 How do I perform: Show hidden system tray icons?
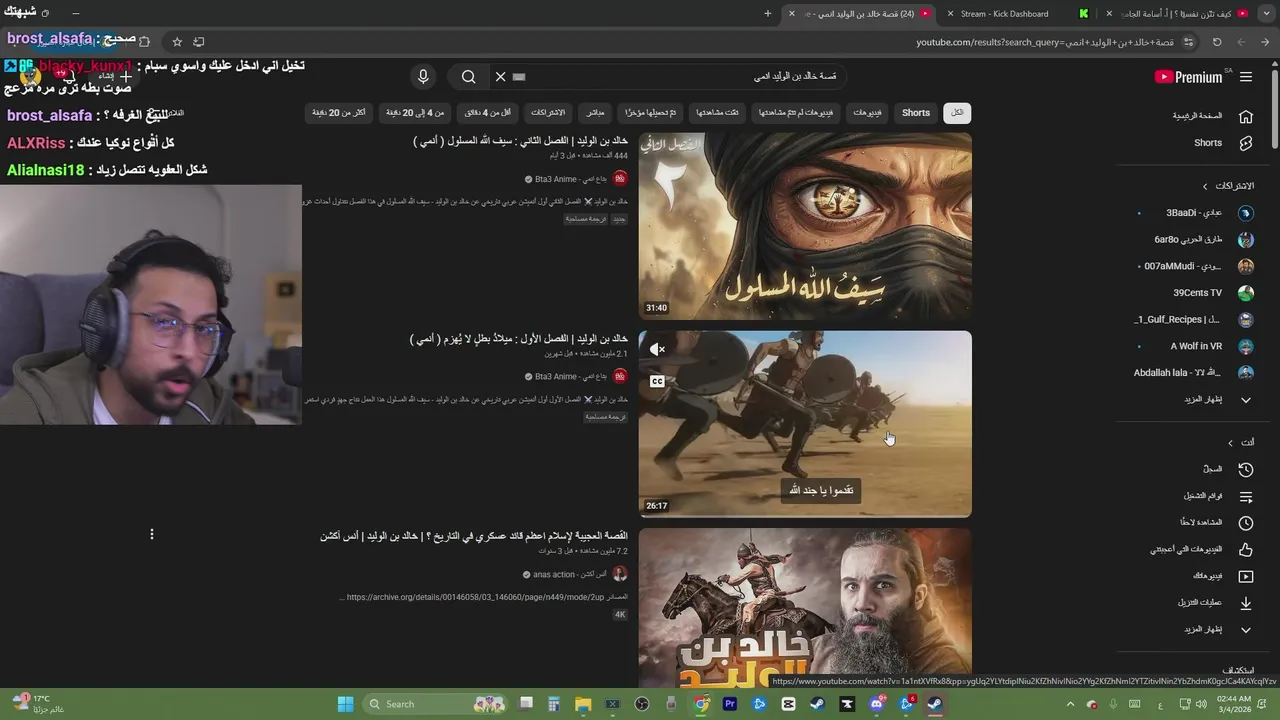1070,704
